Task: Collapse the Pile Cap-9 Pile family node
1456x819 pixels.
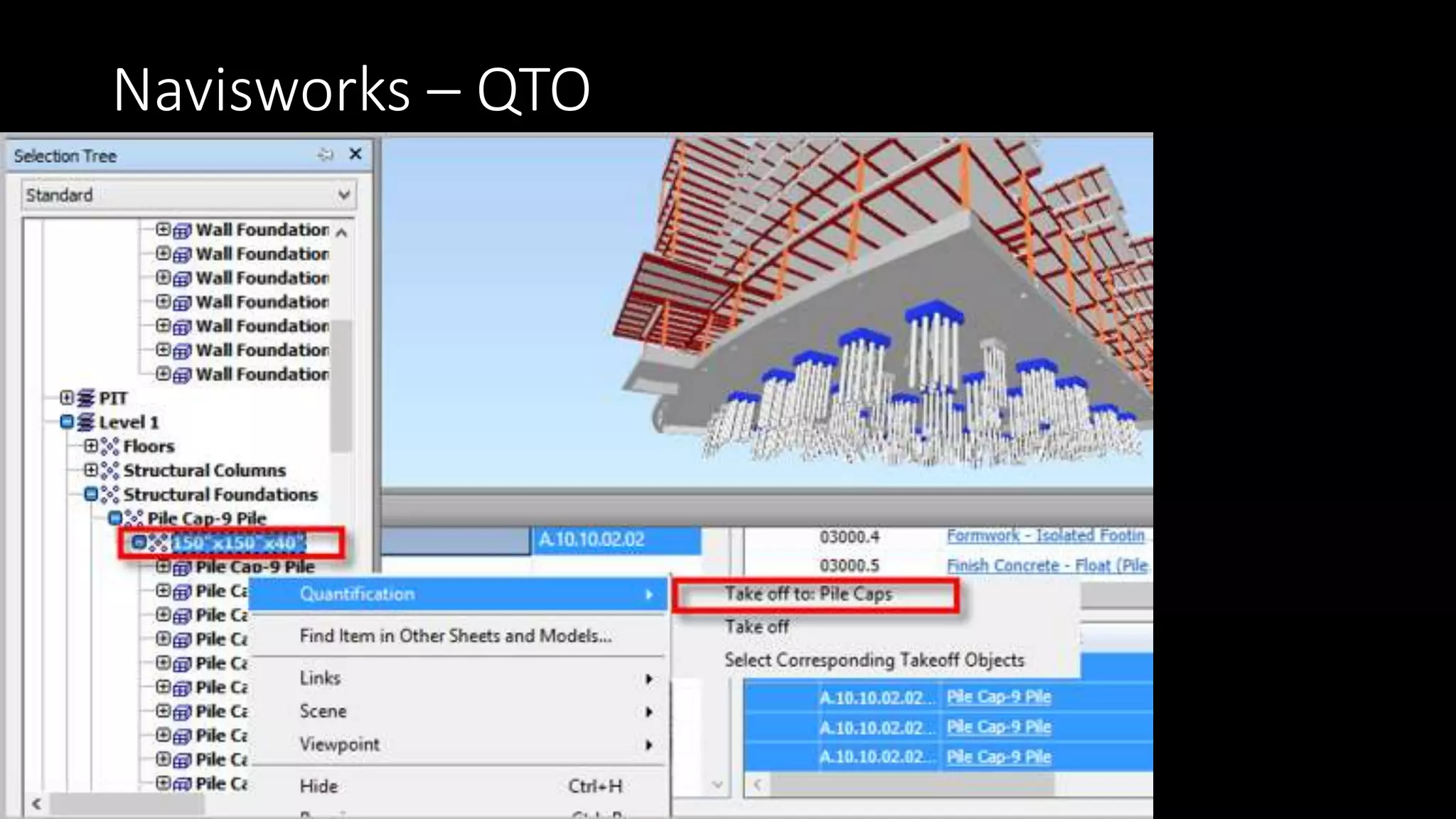Action: point(115,518)
